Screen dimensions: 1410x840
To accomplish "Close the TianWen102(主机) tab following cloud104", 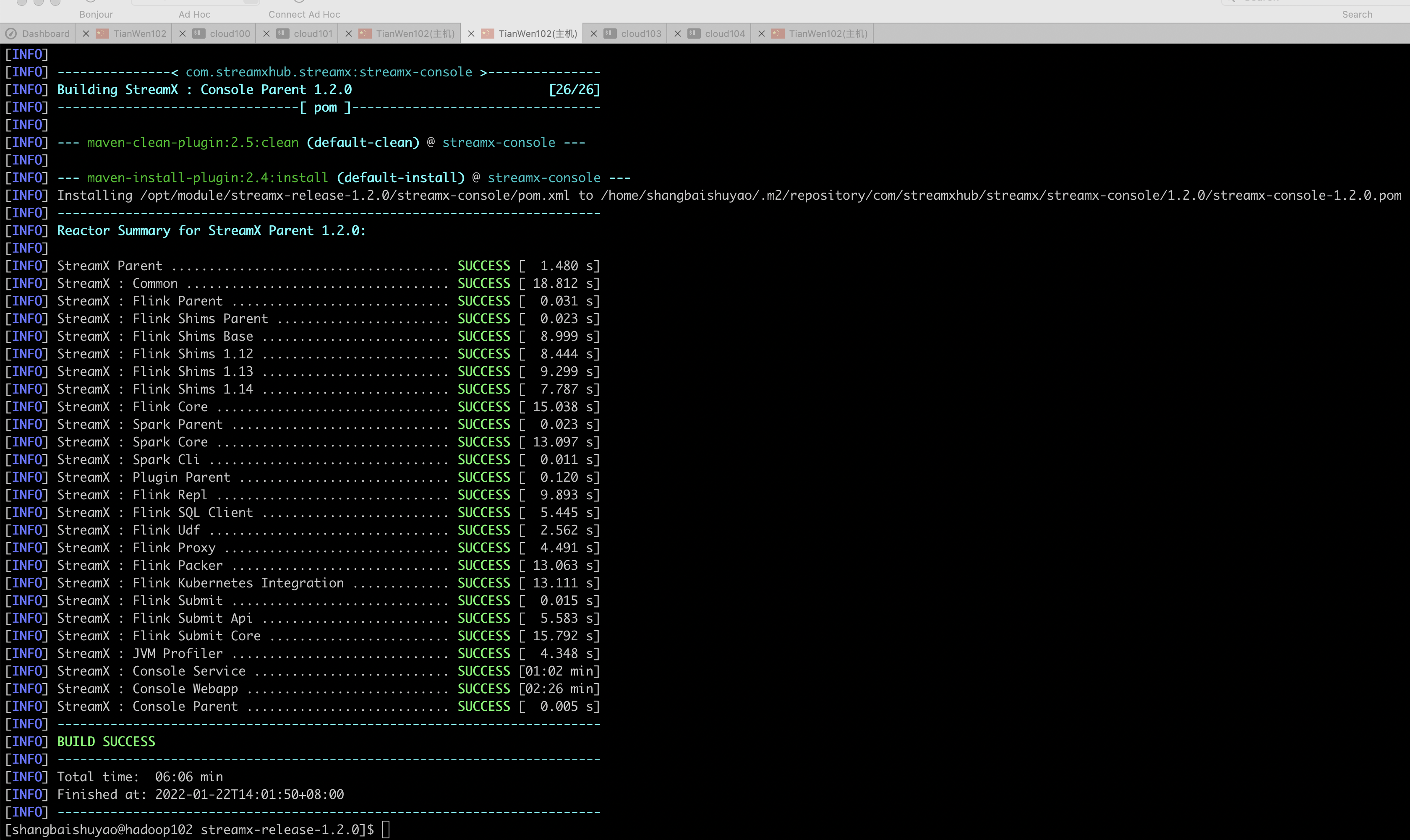I will (x=762, y=34).
